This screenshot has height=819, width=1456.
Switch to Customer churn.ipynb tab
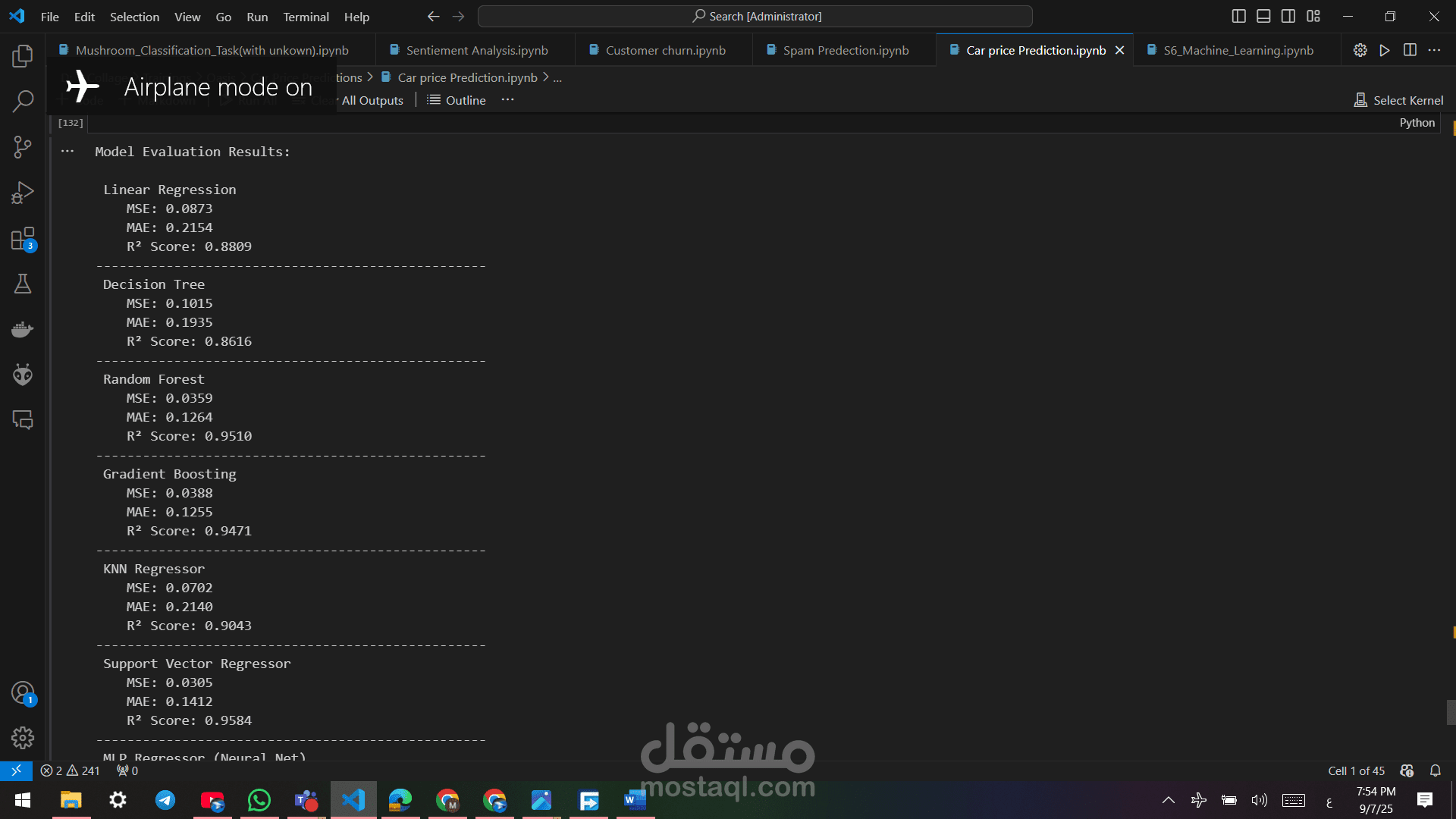[665, 50]
